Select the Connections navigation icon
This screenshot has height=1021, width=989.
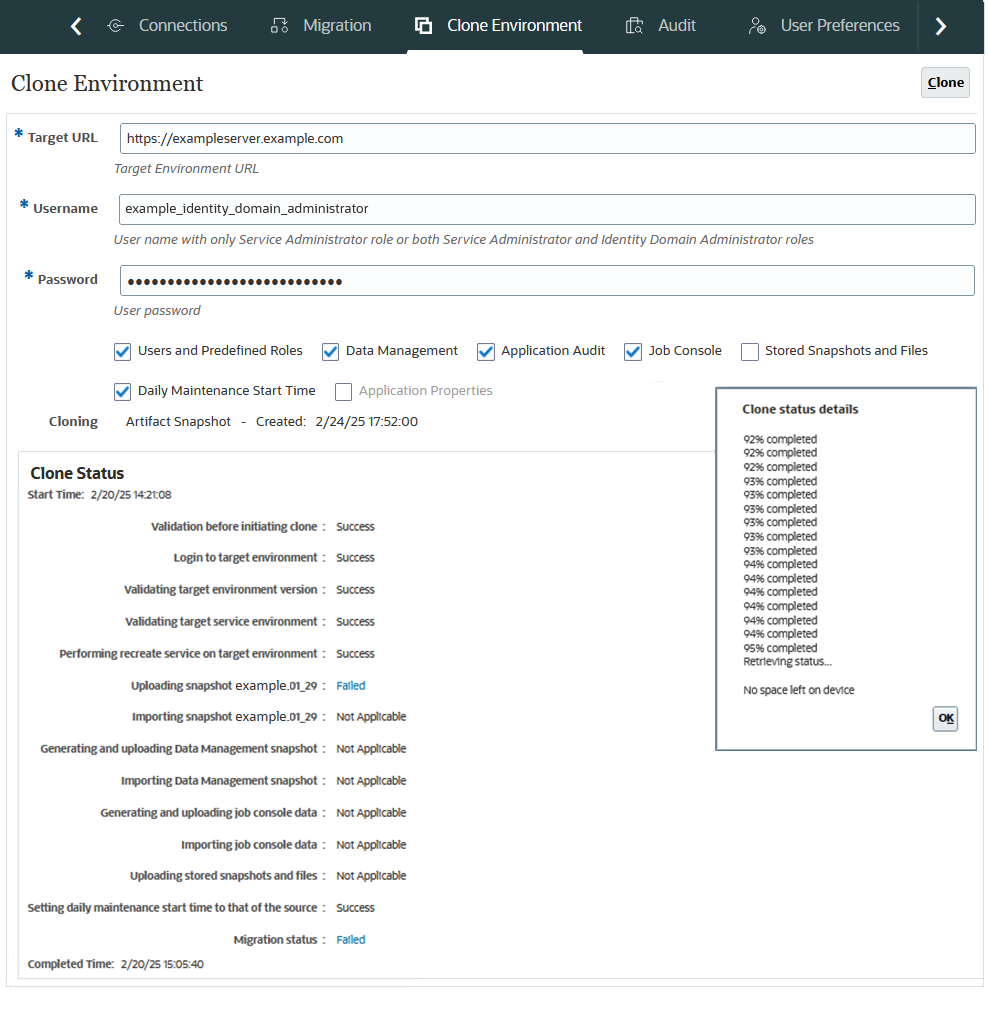pyautogui.click(x=113, y=26)
